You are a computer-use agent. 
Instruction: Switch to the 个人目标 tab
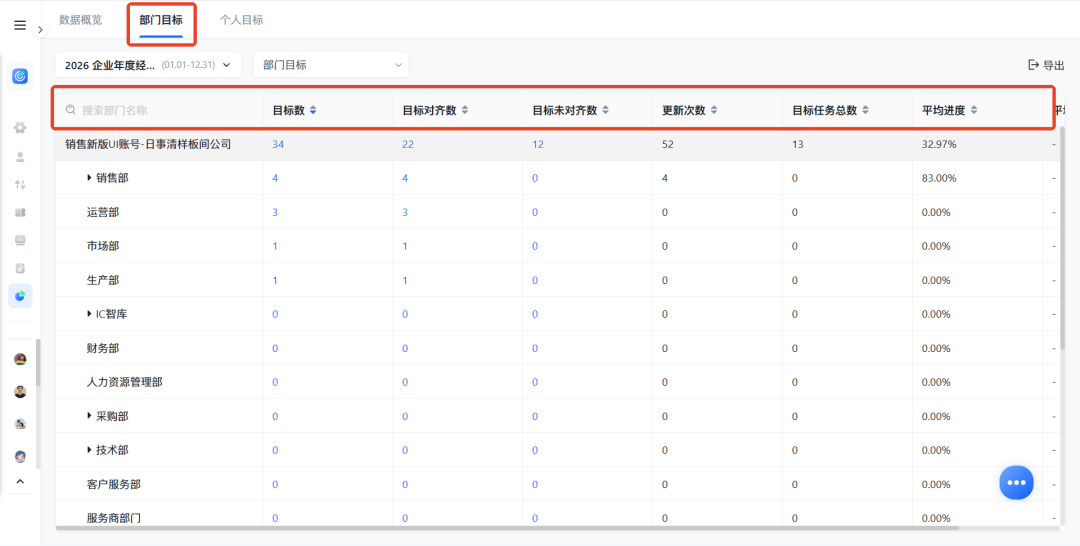[x=241, y=20]
